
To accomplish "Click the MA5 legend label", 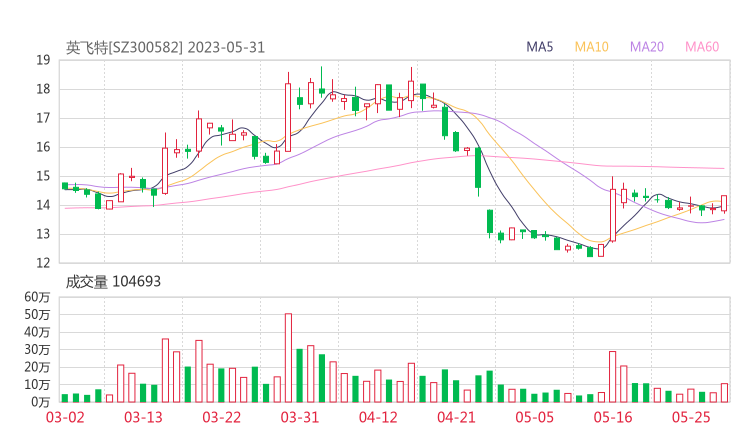I will 539,47.
